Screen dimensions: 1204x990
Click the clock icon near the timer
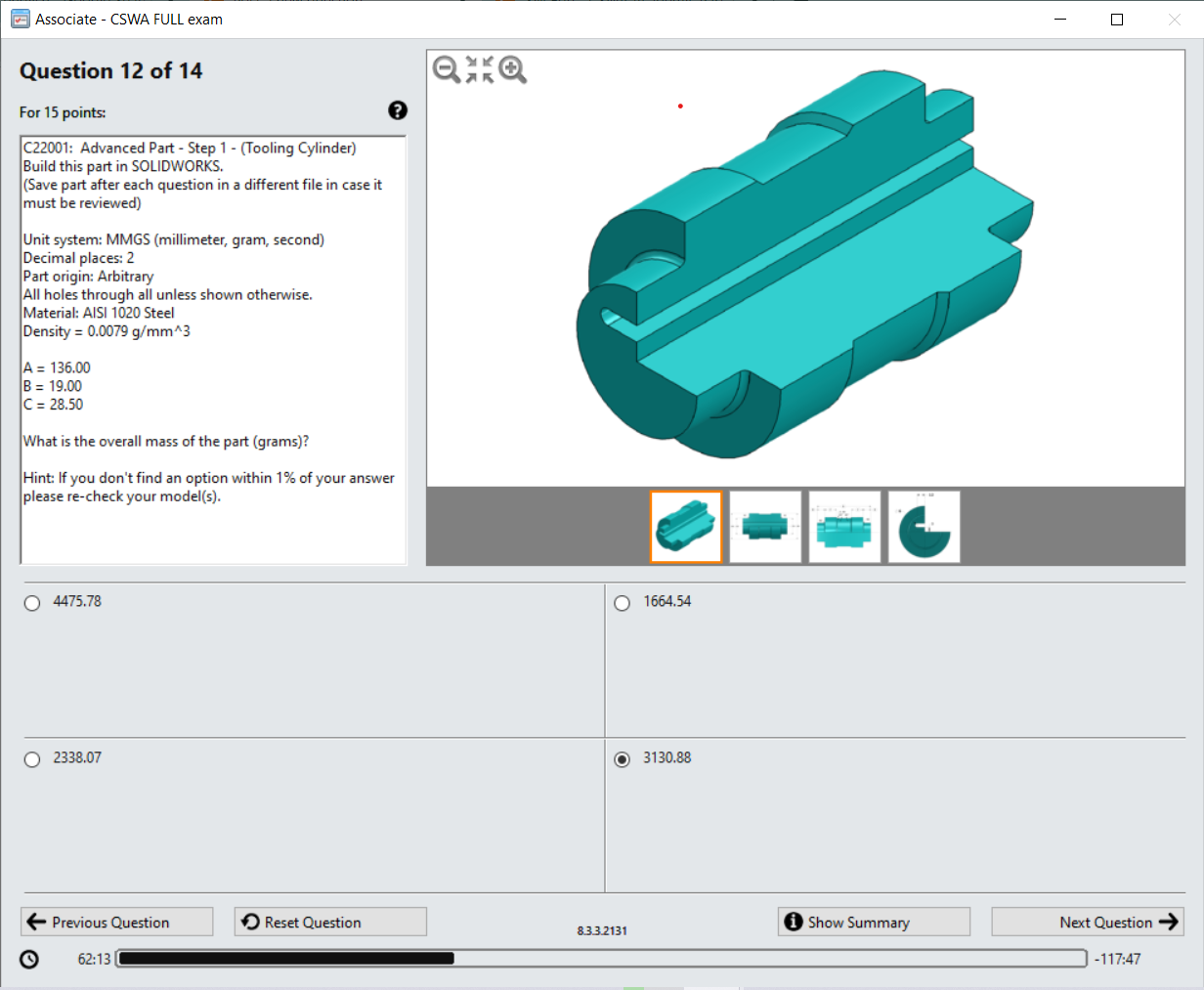[x=28, y=958]
